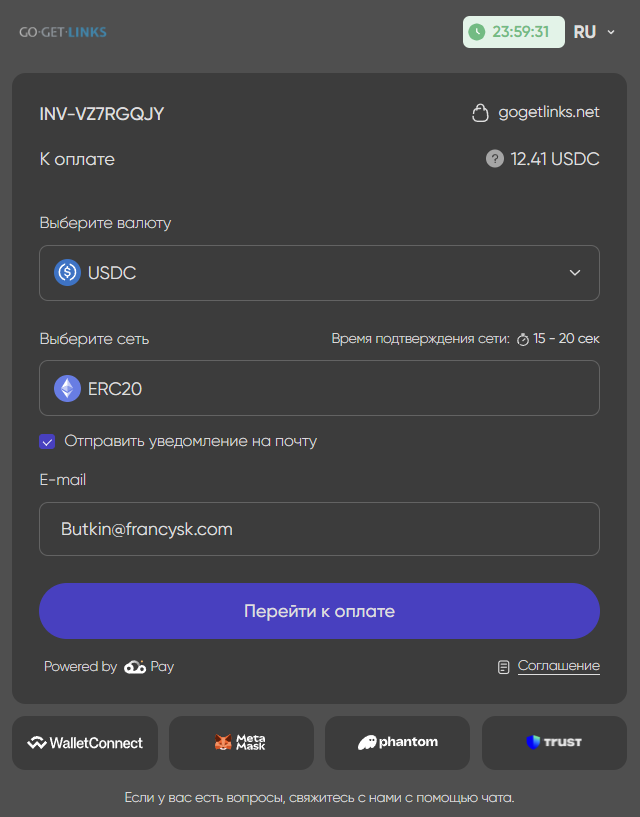Open the Соглашение agreement link
The height and width of the screenshot is (817, 640).
click(x=558, y=666)
